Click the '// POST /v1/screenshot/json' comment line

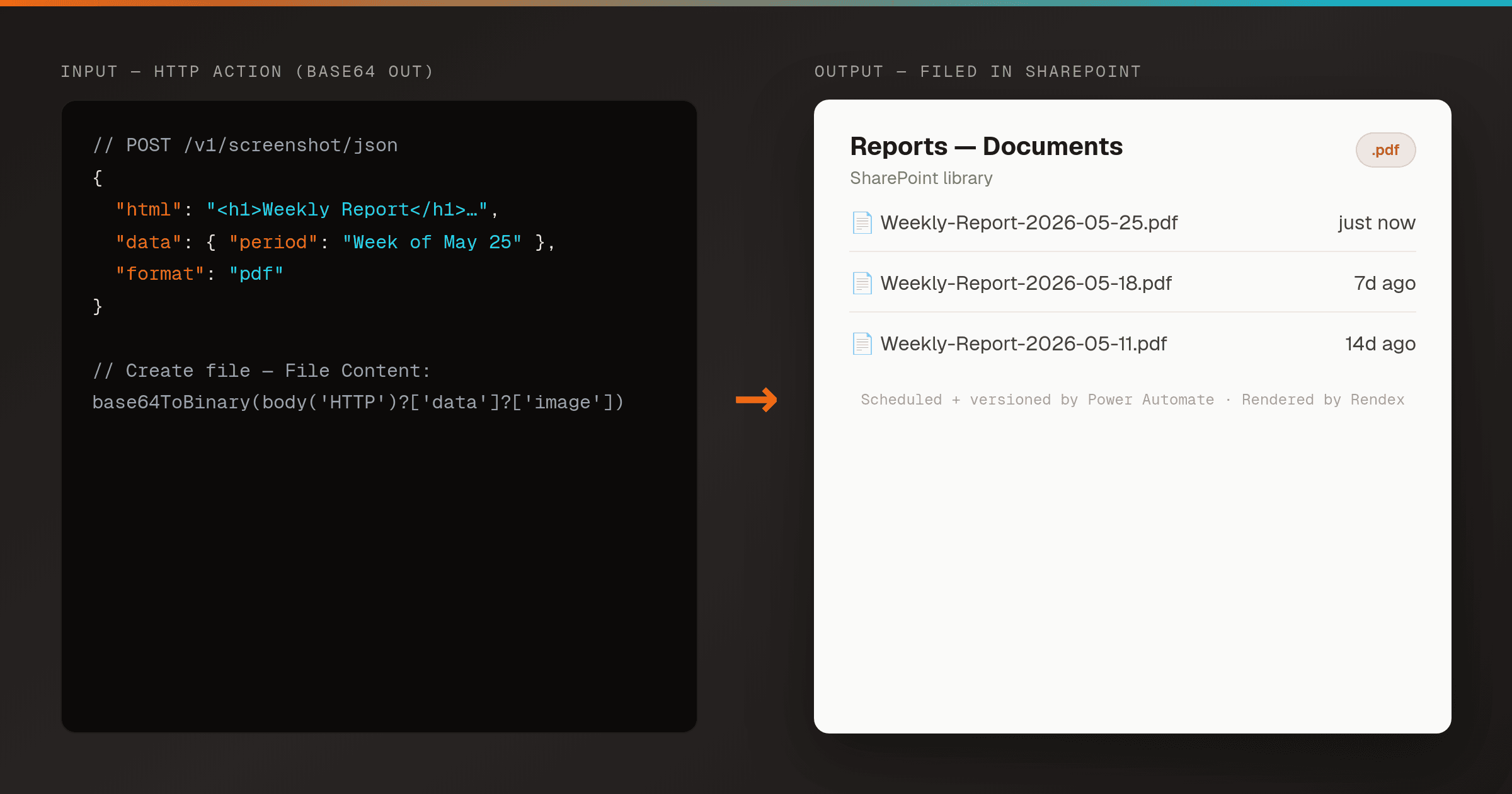[245, 145]
